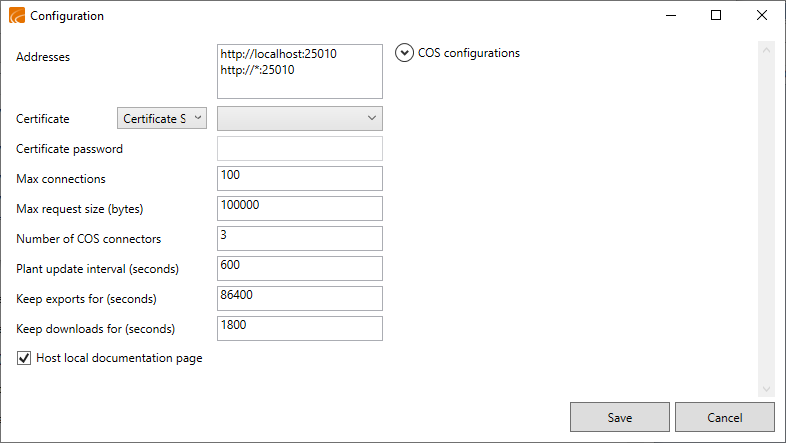Edit the Number of COS connectors field
This screenshot has height=443, width=786.
click(x=300, y=239)
